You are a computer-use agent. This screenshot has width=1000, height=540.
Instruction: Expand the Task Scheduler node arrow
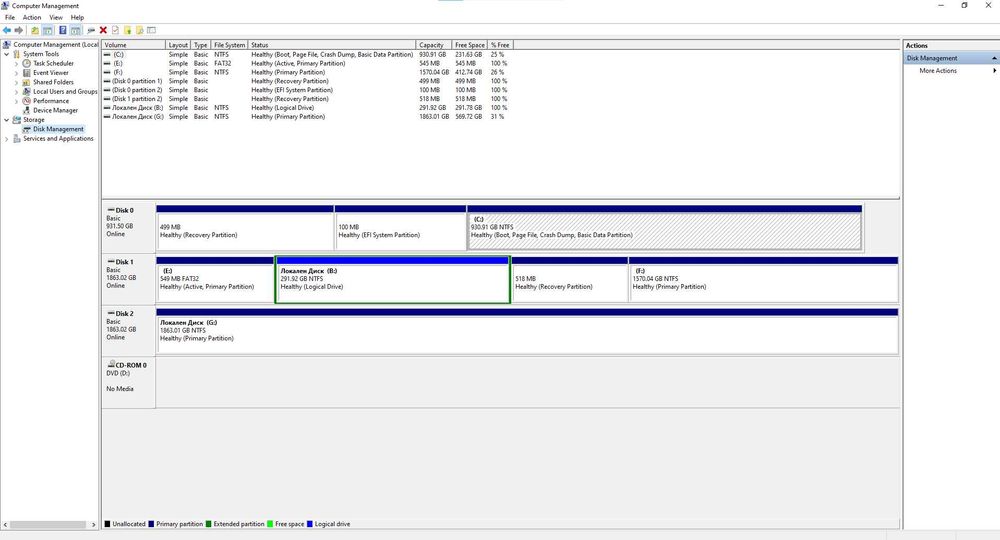[17, 64]
